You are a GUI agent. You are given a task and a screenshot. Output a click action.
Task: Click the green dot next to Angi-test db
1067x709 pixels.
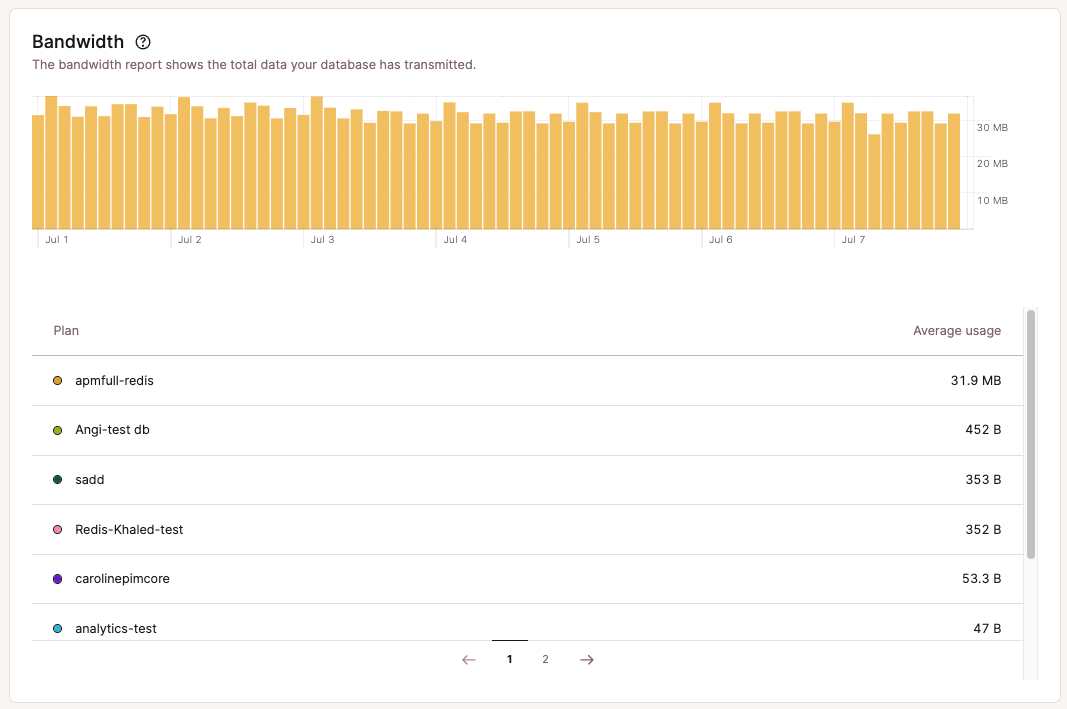(57, 429)
